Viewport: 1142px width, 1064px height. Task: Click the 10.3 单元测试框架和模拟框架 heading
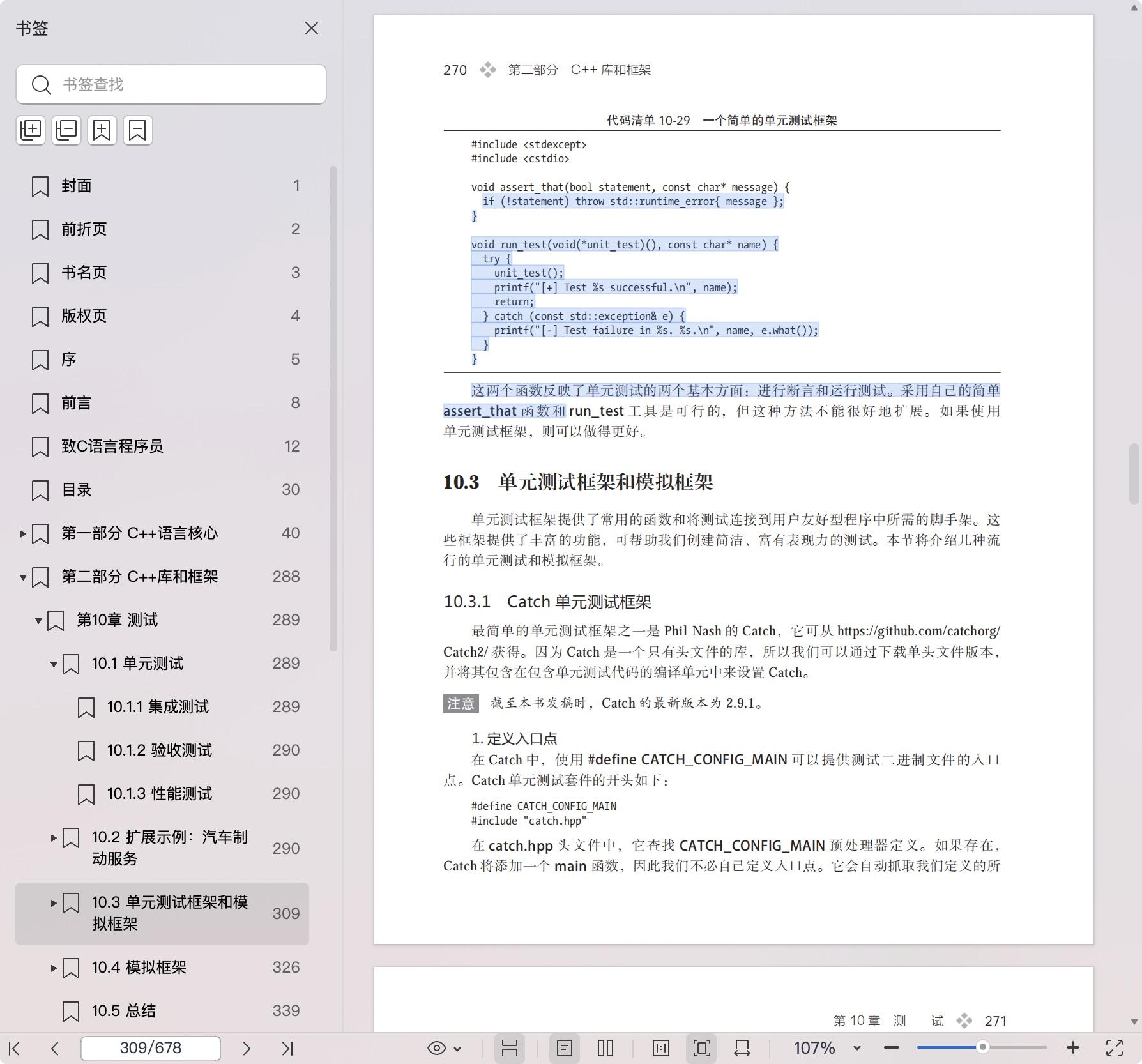pyautogui.click(x=578, y=482)
